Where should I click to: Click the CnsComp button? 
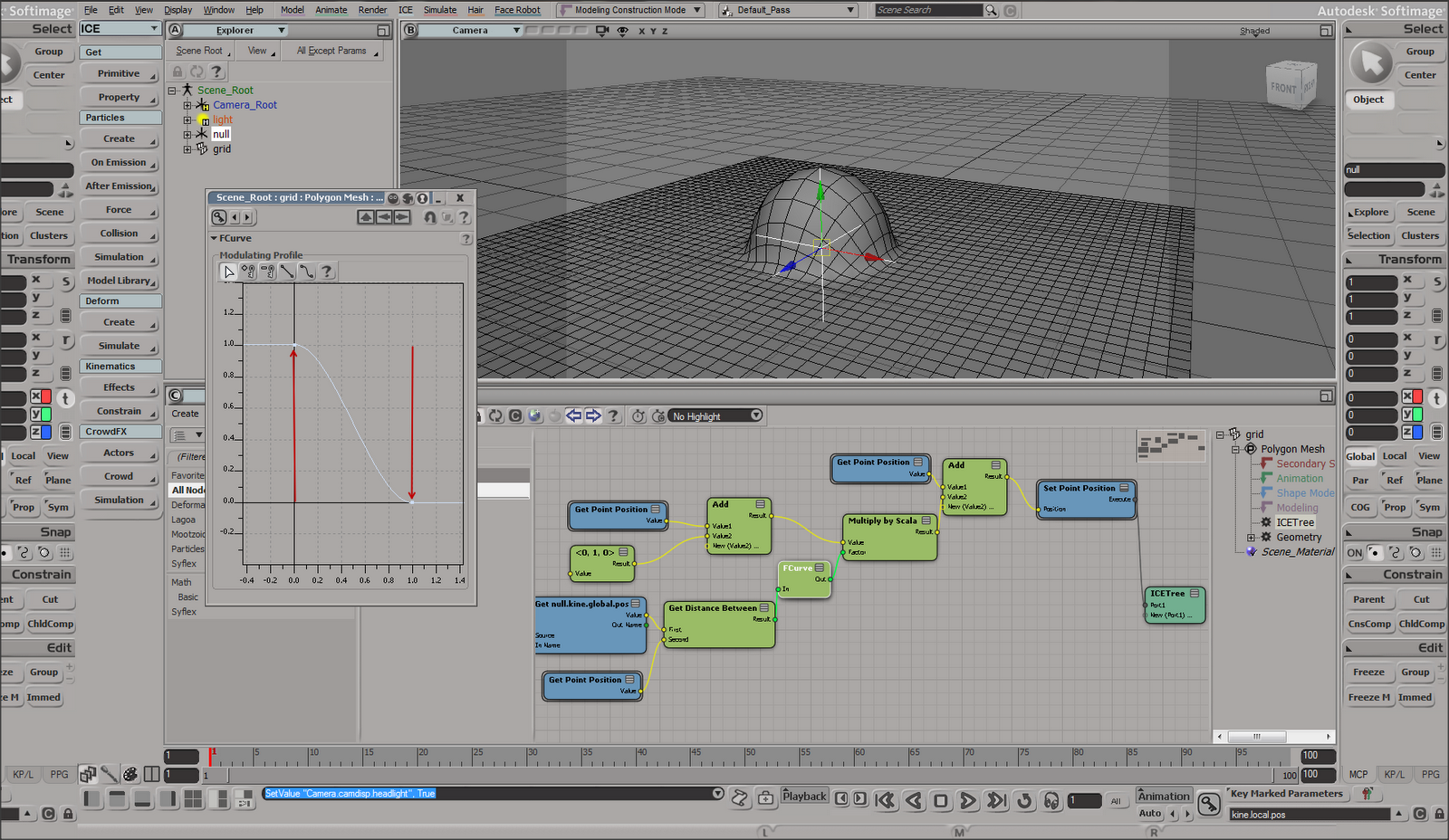pos(1369,625)
